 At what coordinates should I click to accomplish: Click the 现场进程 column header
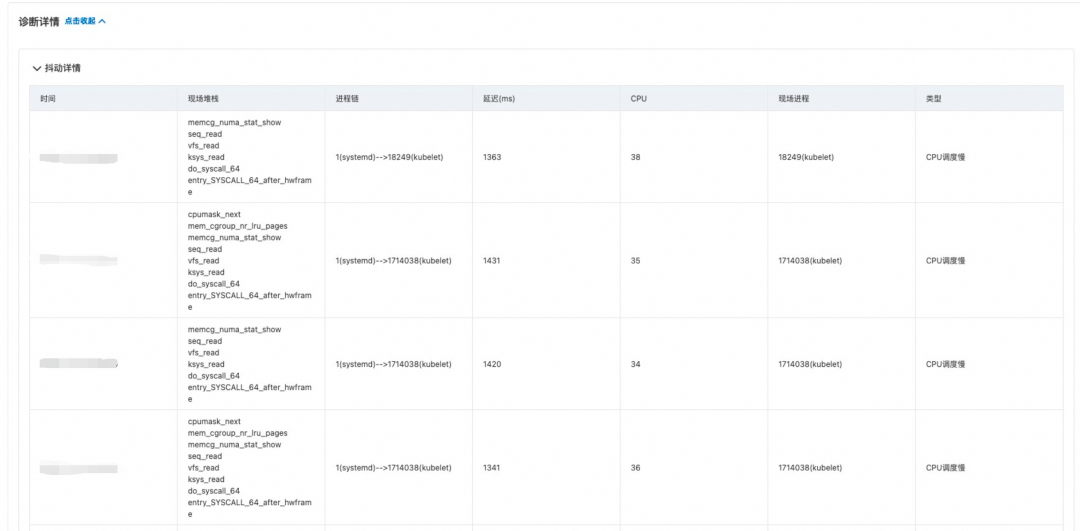(793, 98)
